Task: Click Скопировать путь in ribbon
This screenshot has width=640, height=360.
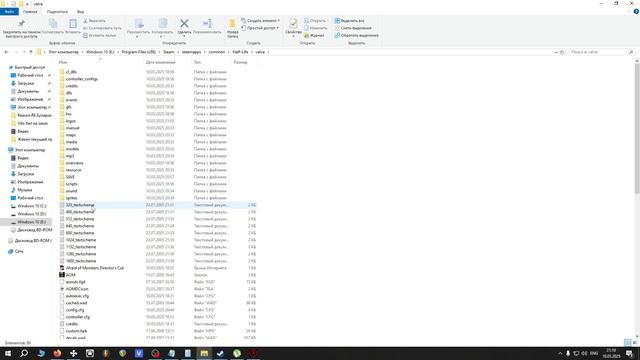Action: pyautogui.click(x=102, y=28)
